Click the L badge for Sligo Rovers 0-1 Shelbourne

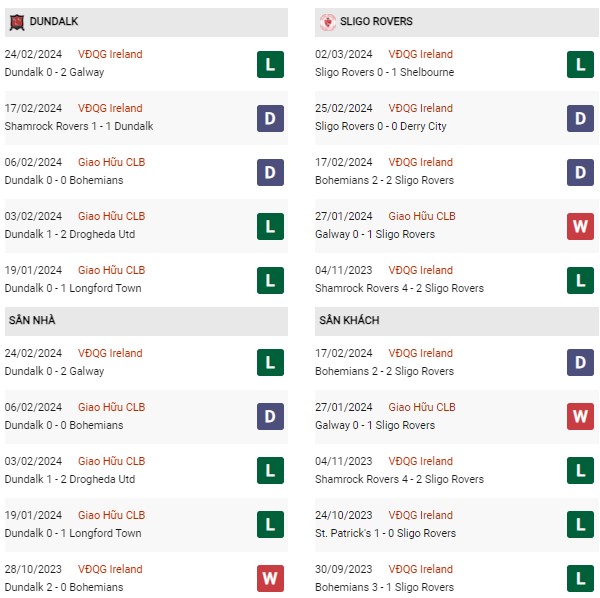(580, 64)
